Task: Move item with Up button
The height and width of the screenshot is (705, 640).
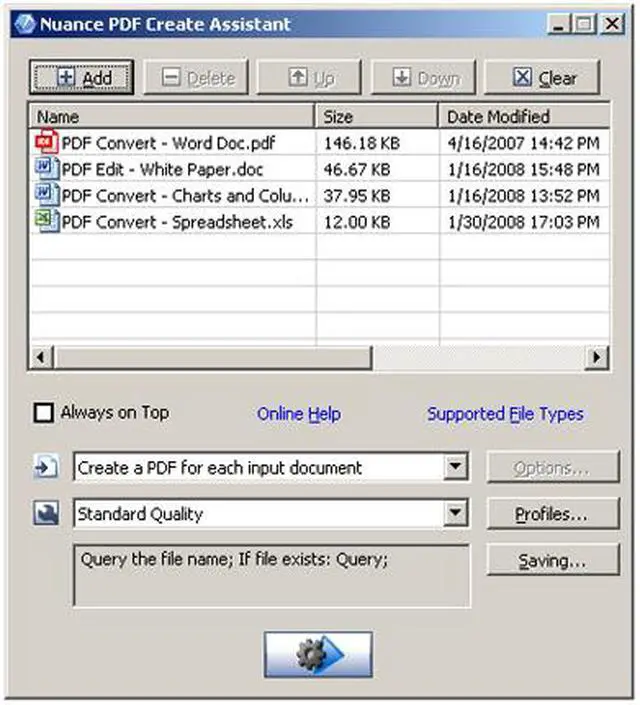Action: pyautogui.click(x=309, y=78)
